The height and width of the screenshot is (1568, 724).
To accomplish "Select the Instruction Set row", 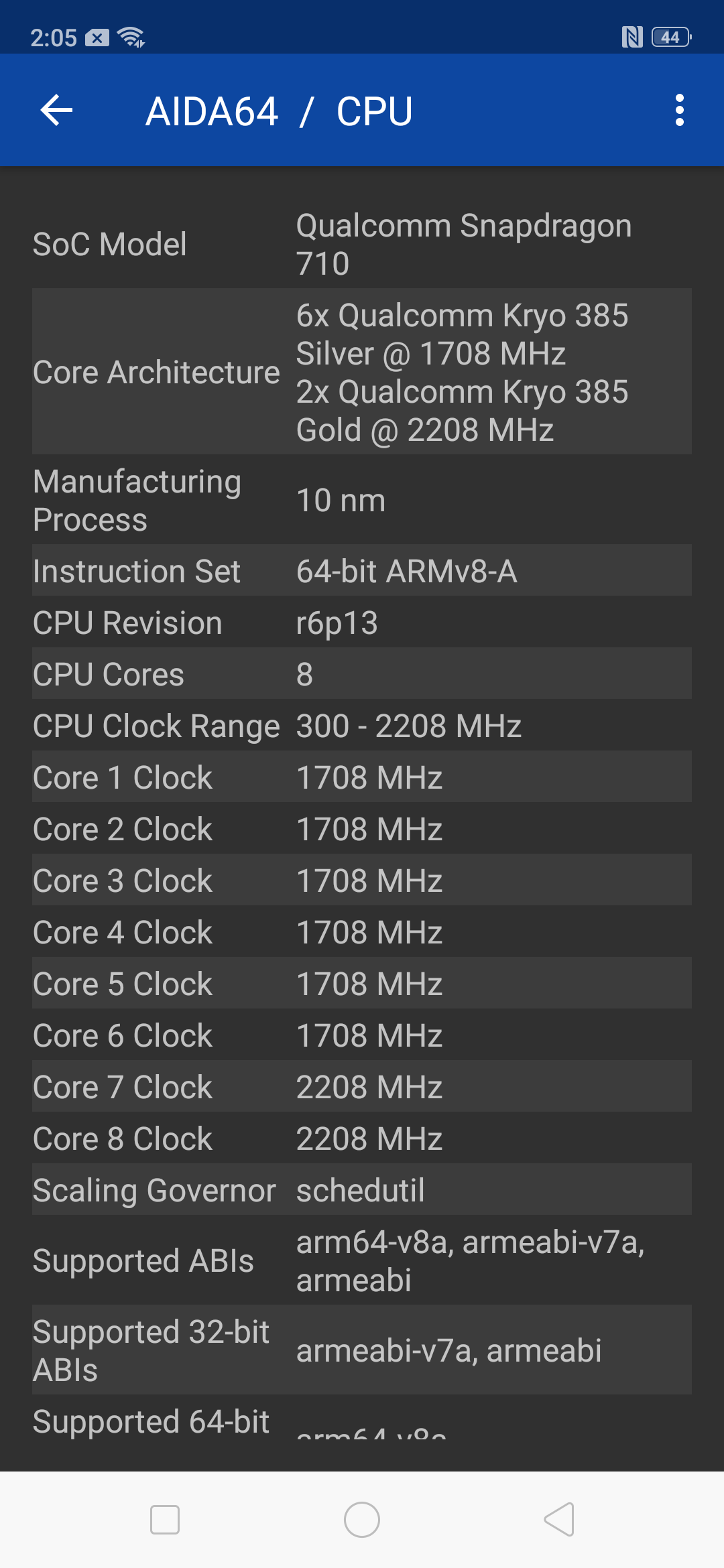I will pyautogui.click(x=362, y=571).
